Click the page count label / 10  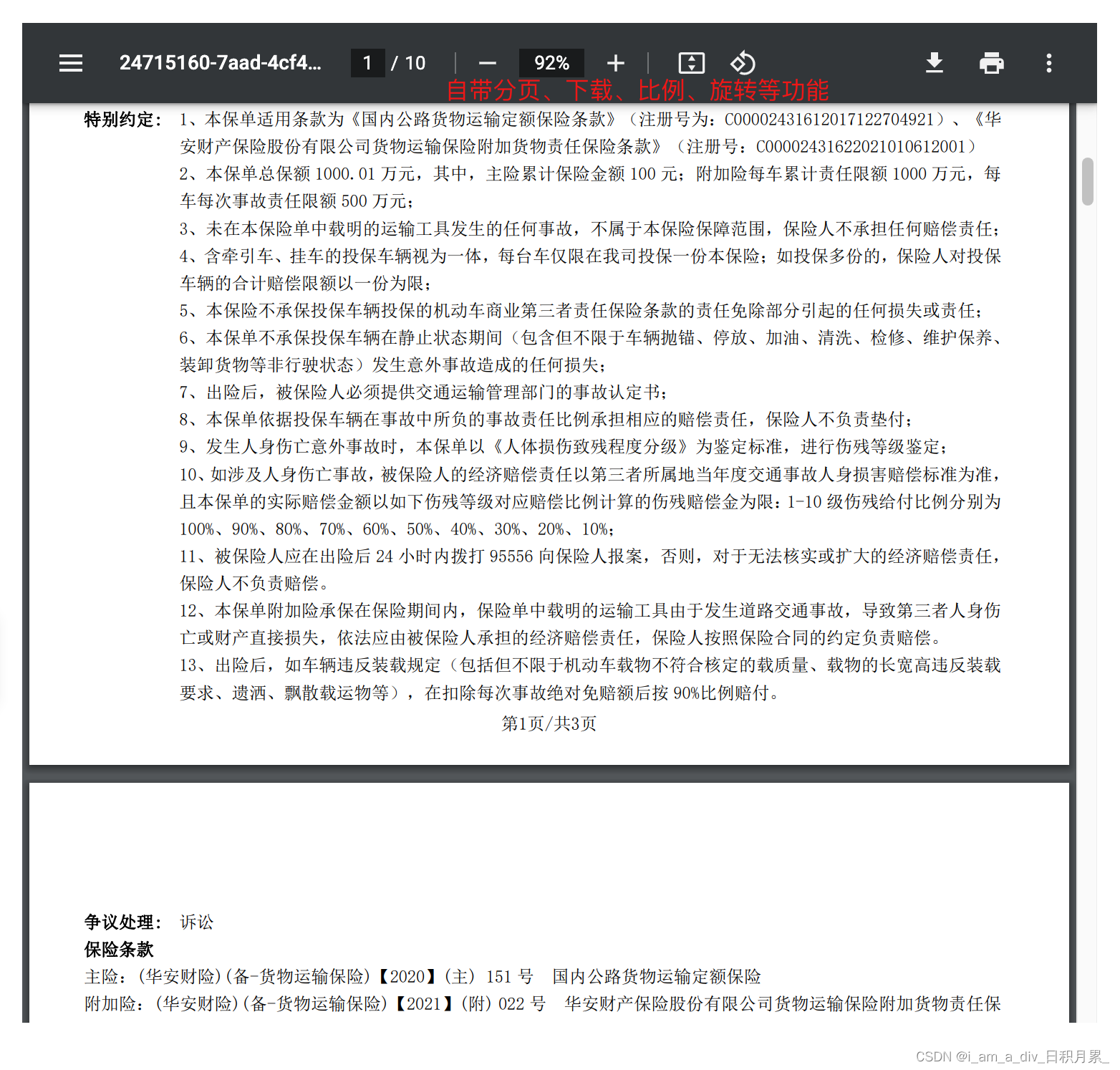[x=408, y=63]
